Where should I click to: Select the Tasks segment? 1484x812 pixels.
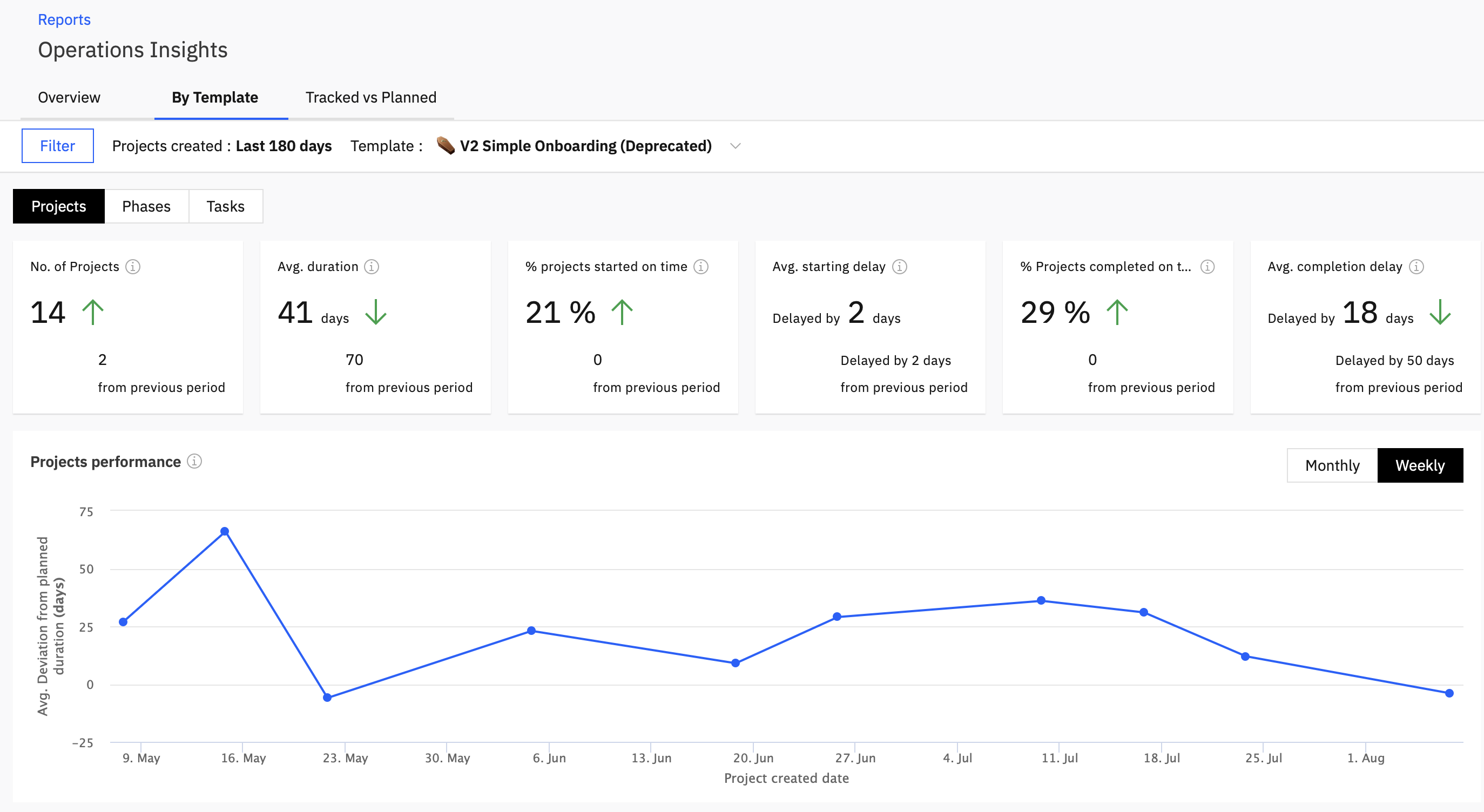pos(225,206)
